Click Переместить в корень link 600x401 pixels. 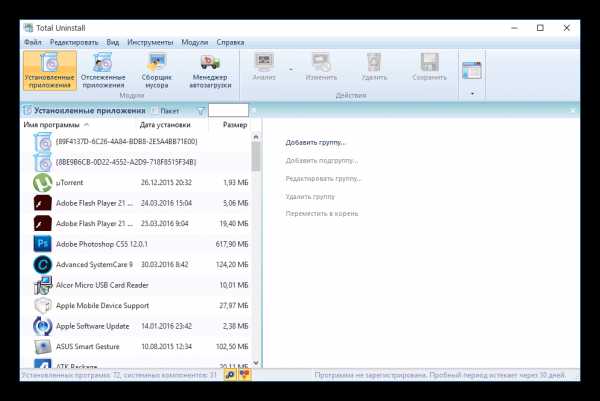pos(322,213)
